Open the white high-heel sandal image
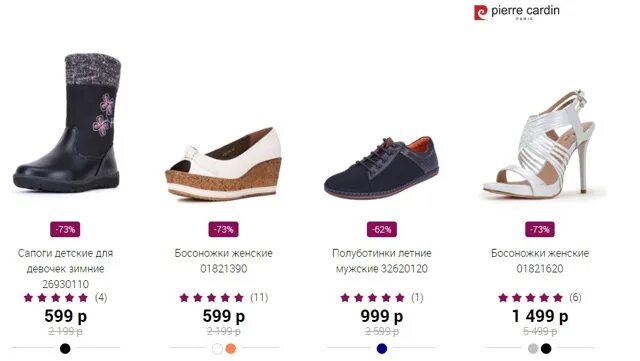Image resolution: width=640 pixels, height=361 pixels. click(540, 144)
